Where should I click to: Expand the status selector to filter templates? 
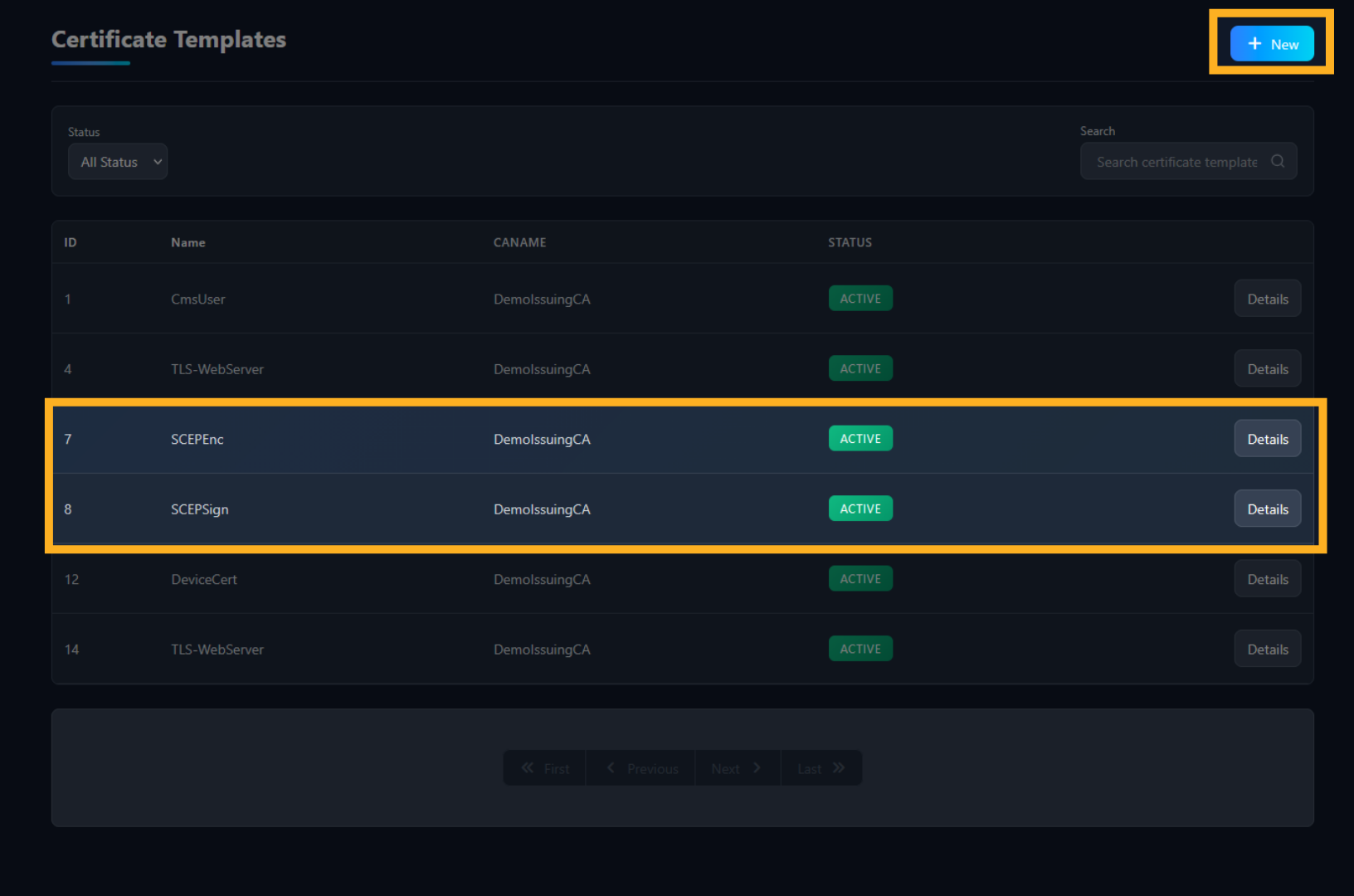coord(117,161)
